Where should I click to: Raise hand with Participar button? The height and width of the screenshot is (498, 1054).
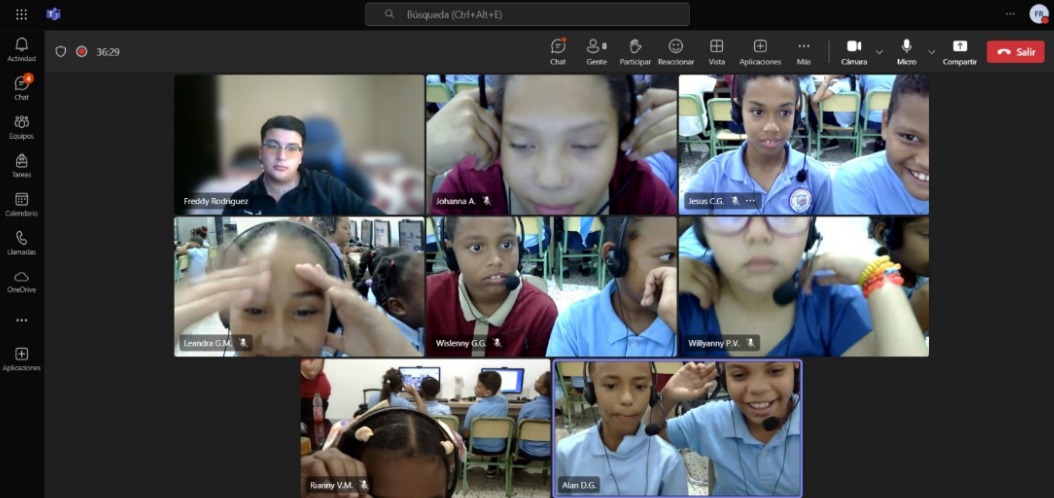click(x=635, y=51)
